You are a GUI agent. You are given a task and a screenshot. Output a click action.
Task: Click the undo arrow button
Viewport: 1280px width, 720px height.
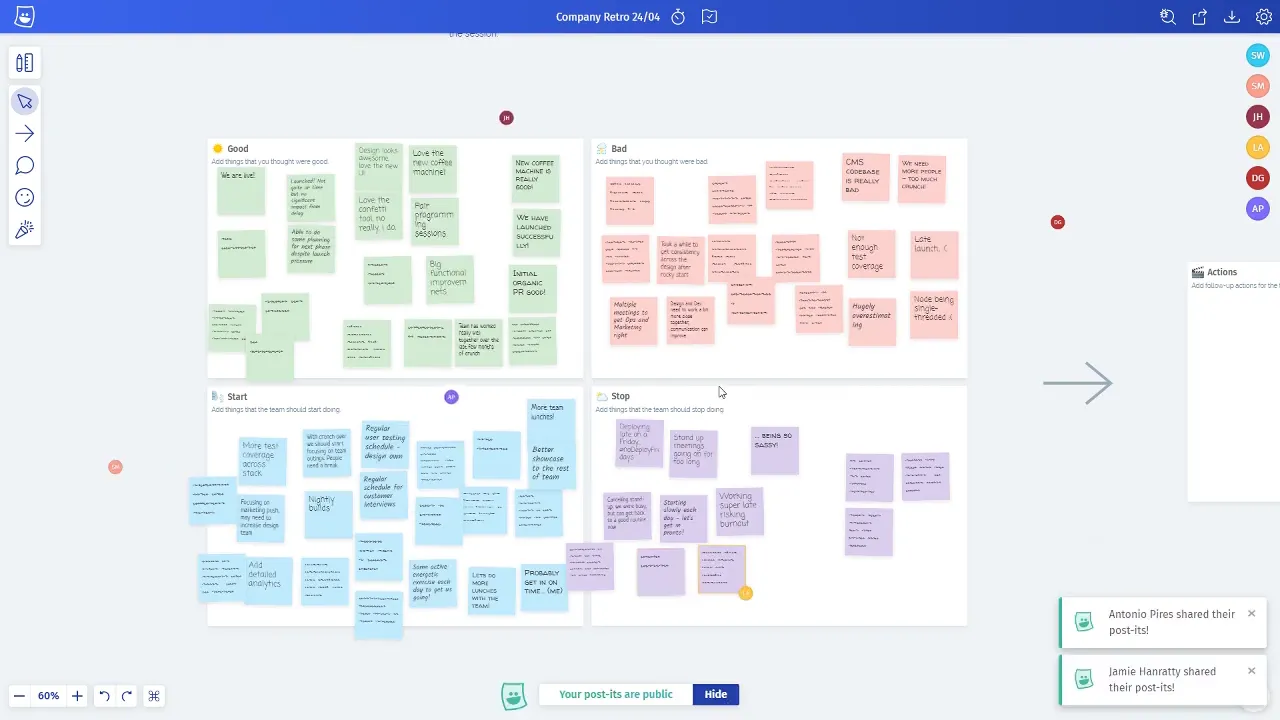pyautogui.click(x=104, y=696)
